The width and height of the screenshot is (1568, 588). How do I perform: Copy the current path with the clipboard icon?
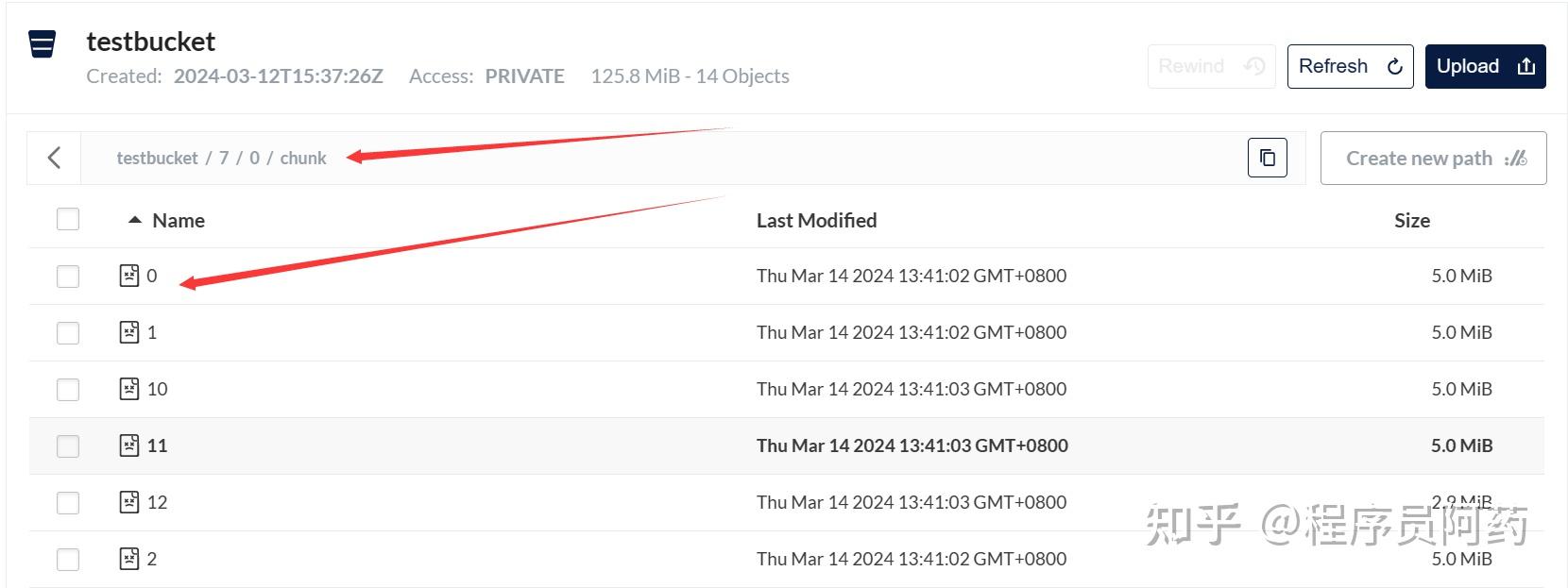(x=1268, y=158)
